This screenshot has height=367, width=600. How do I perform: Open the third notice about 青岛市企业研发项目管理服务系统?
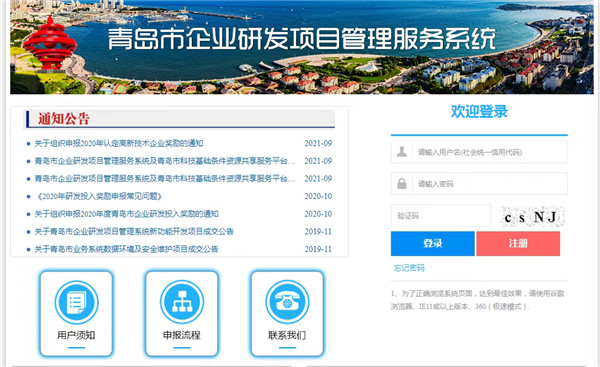tap(165, 178)
